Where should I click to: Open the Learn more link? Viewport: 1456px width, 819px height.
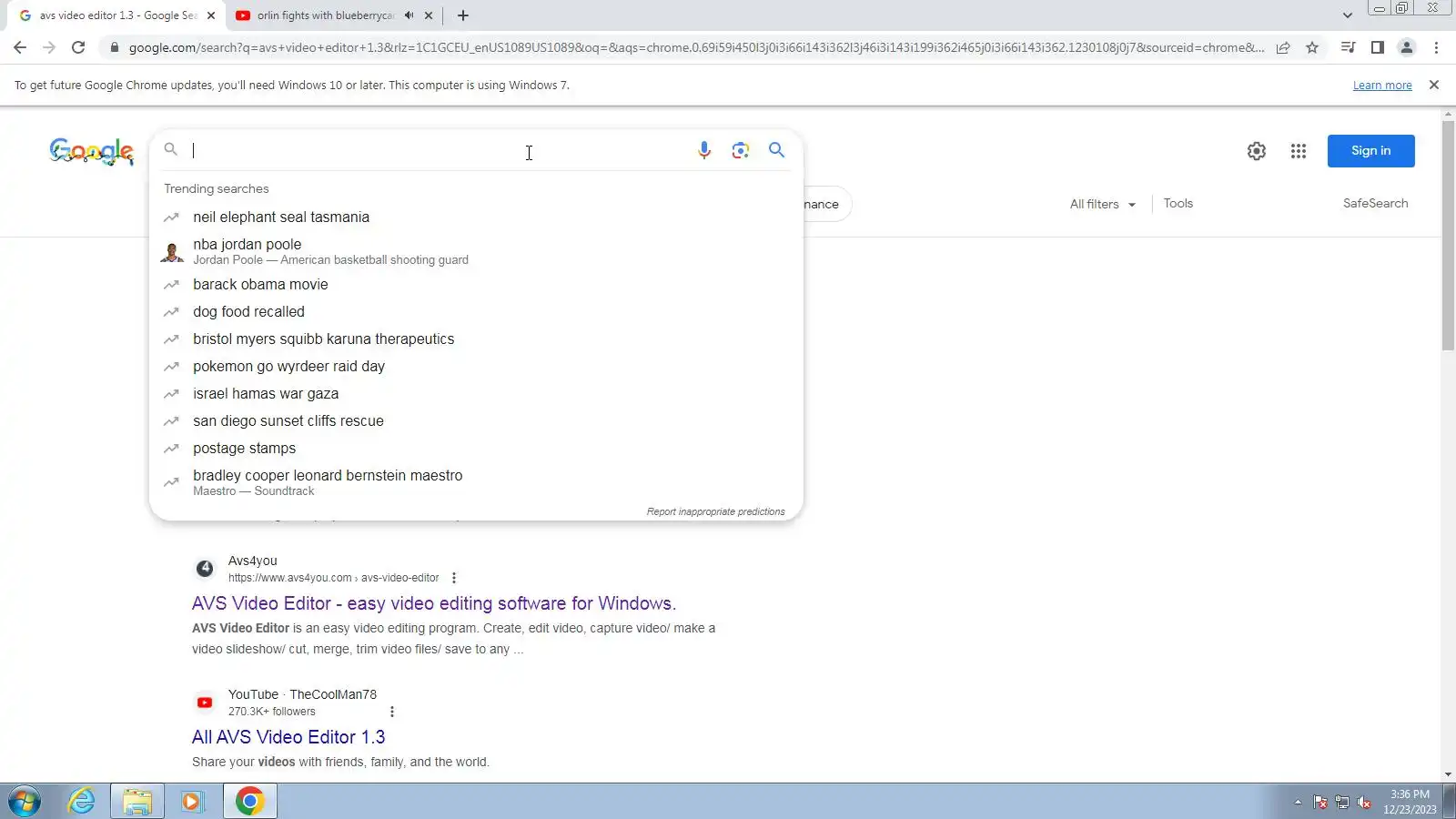coord(1382,86)
